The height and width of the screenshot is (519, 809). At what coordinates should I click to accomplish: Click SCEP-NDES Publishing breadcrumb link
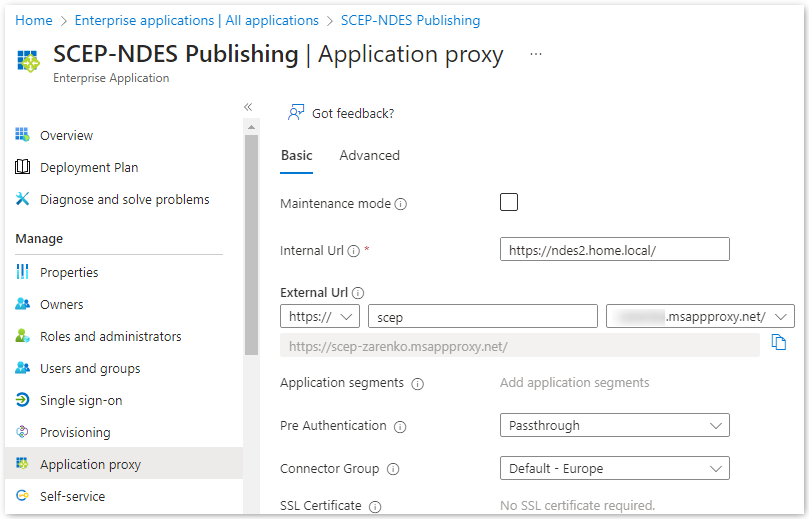pyautogui.click(x=410, y=20)
